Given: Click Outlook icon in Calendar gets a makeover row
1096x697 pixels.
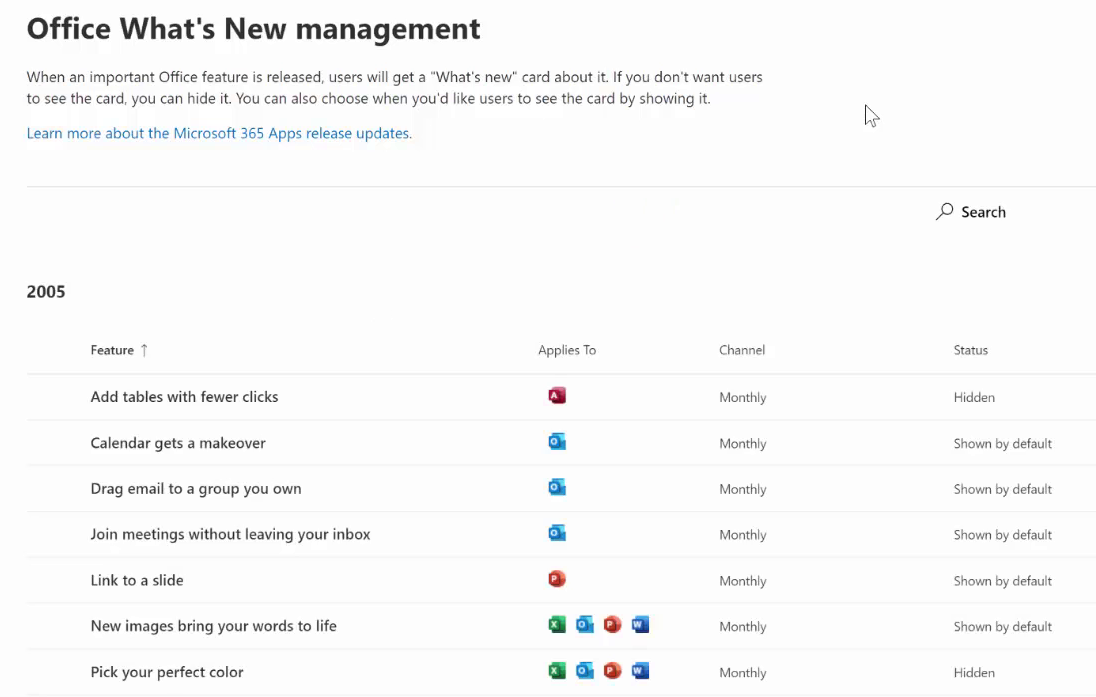Looking at the screenshot, I should (x=557, y=442).
